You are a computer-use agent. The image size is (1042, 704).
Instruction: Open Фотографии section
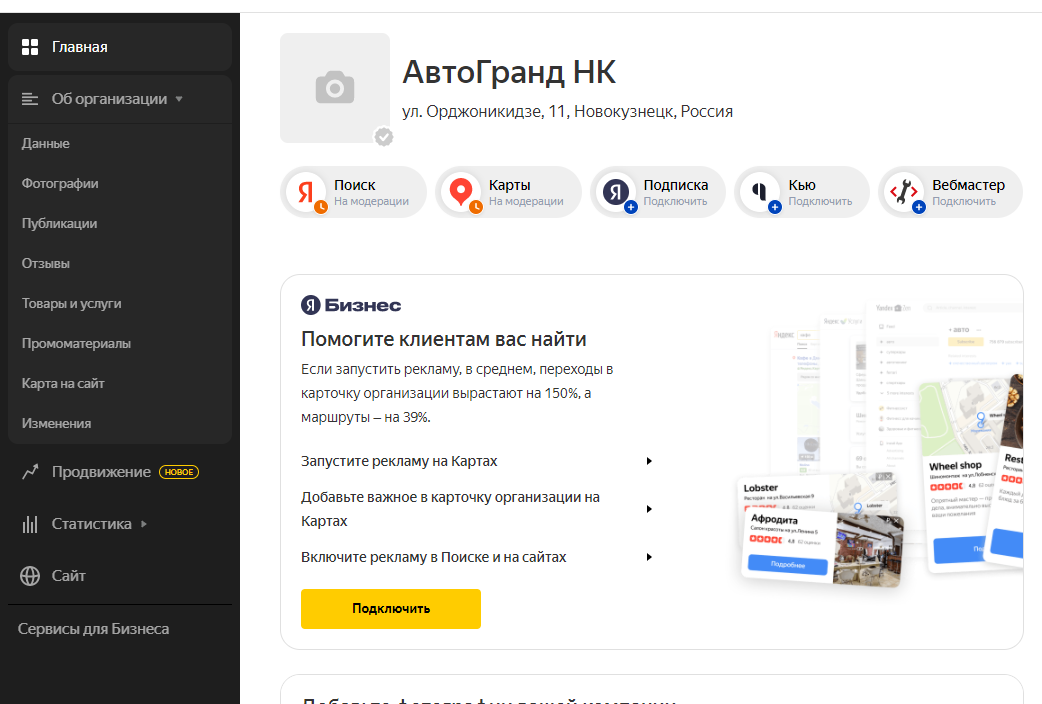click(60, 183)
